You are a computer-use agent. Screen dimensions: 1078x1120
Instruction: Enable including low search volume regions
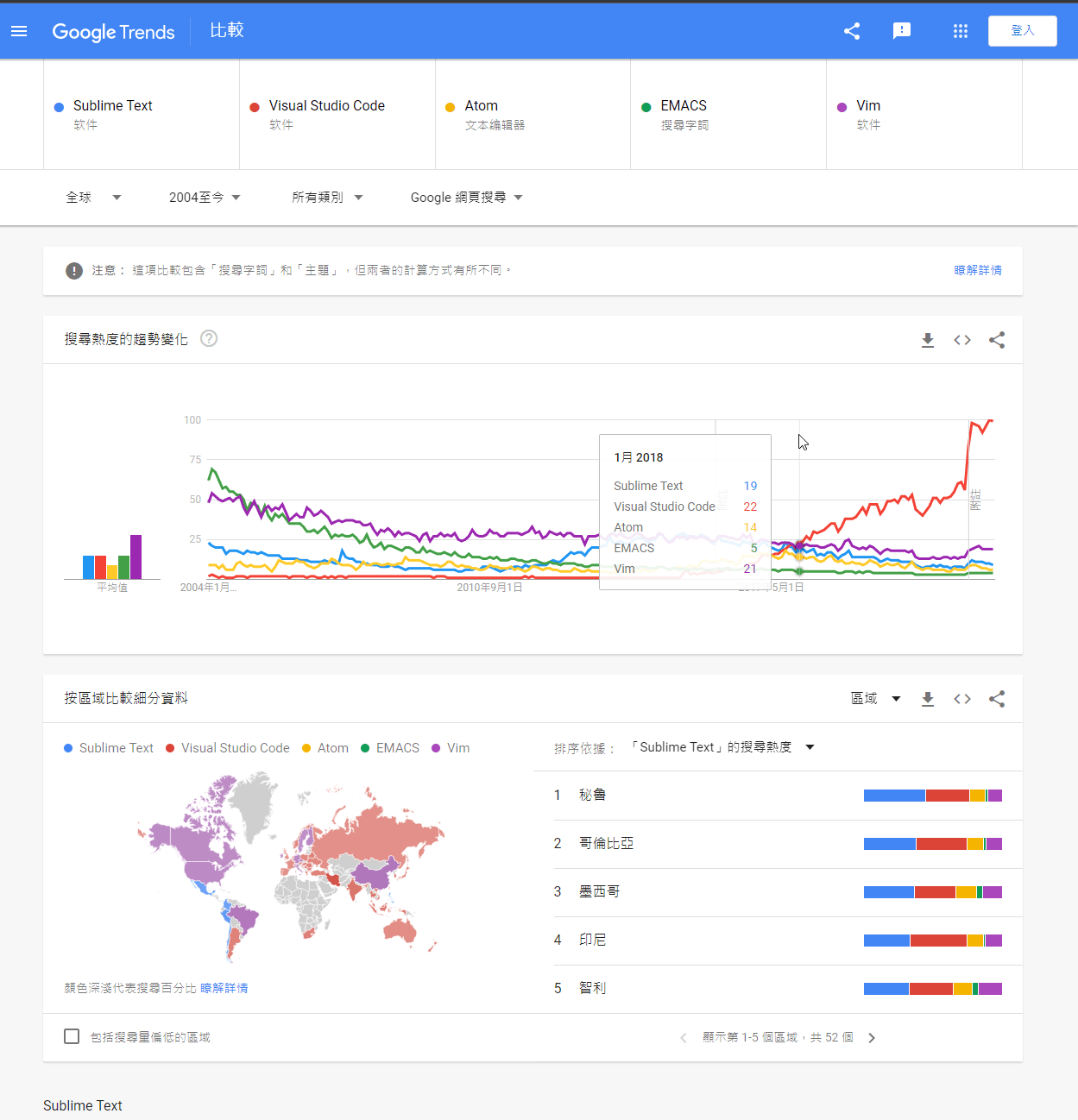[72, 1035]
